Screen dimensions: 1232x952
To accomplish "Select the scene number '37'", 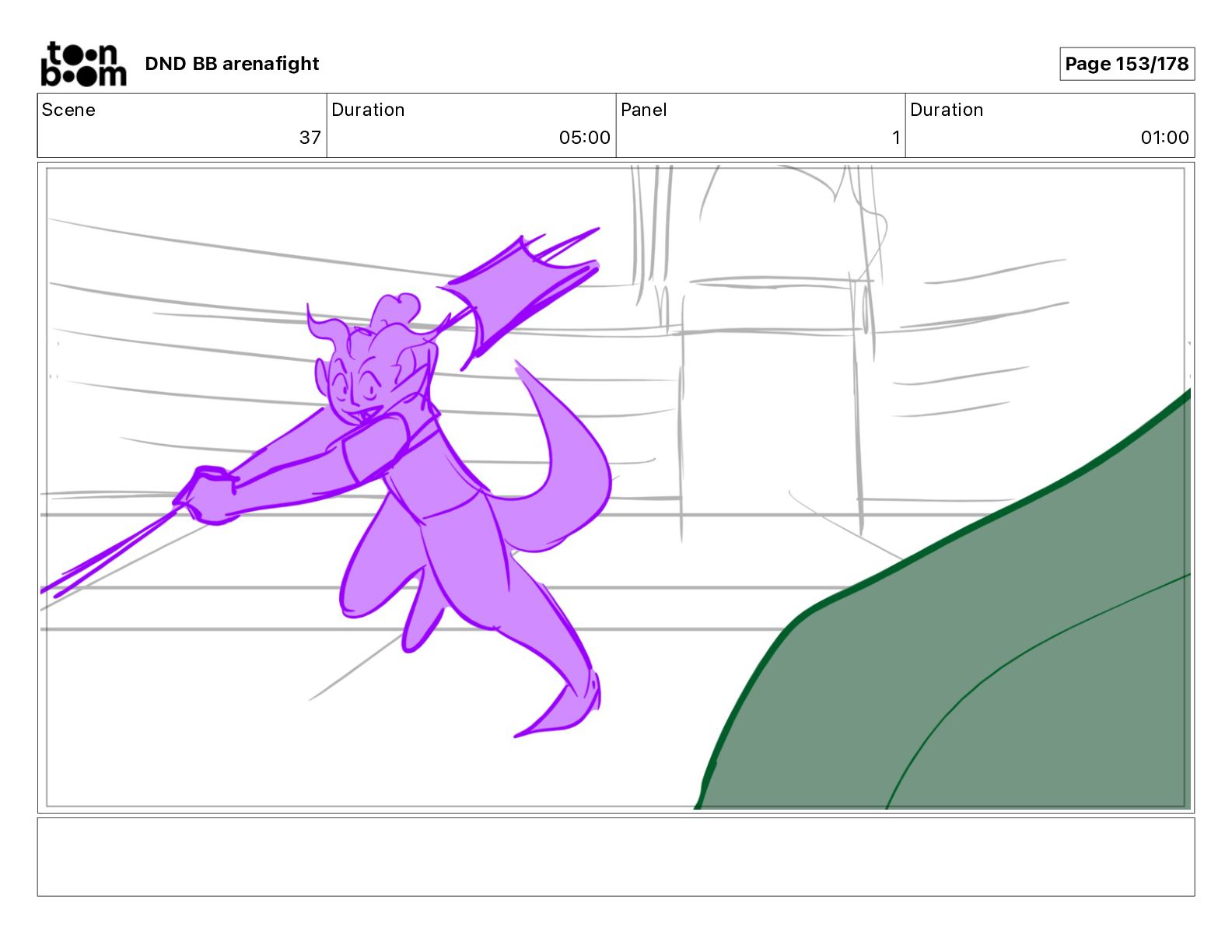I will click(x=310, y=138).
